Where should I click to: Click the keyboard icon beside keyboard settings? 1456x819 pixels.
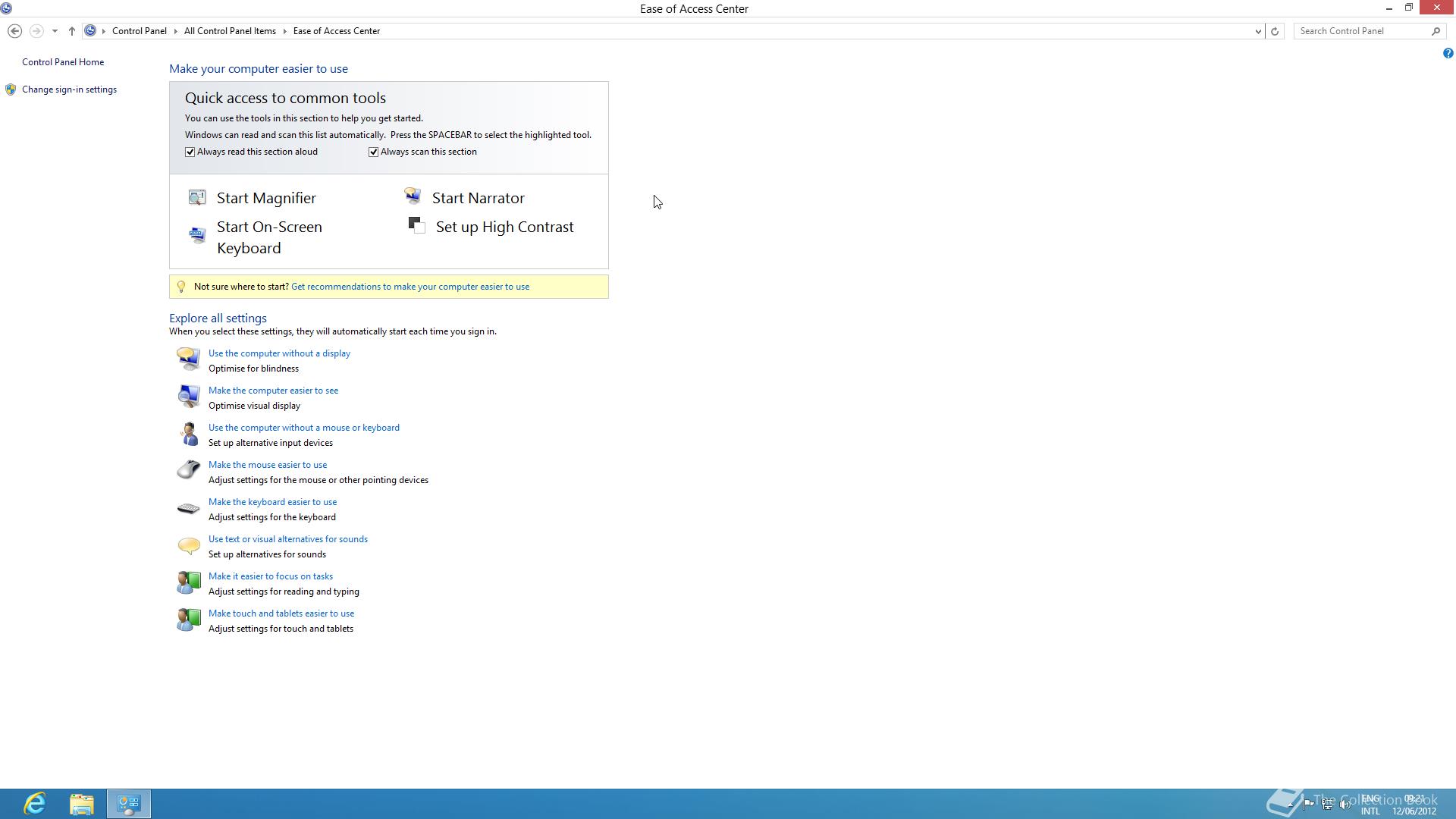point(188,509)
